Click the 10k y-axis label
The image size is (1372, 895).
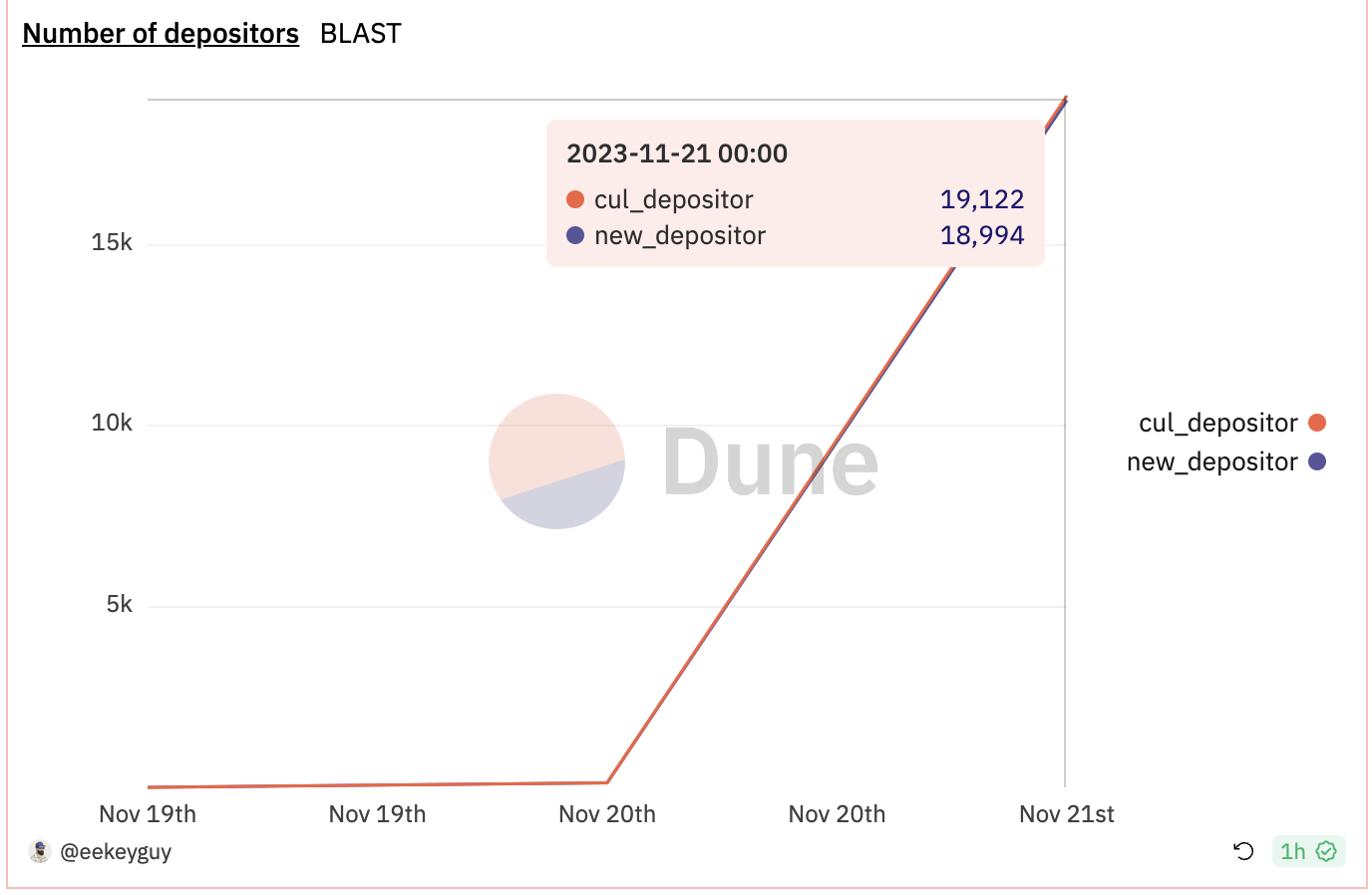[x=112, y=424]
